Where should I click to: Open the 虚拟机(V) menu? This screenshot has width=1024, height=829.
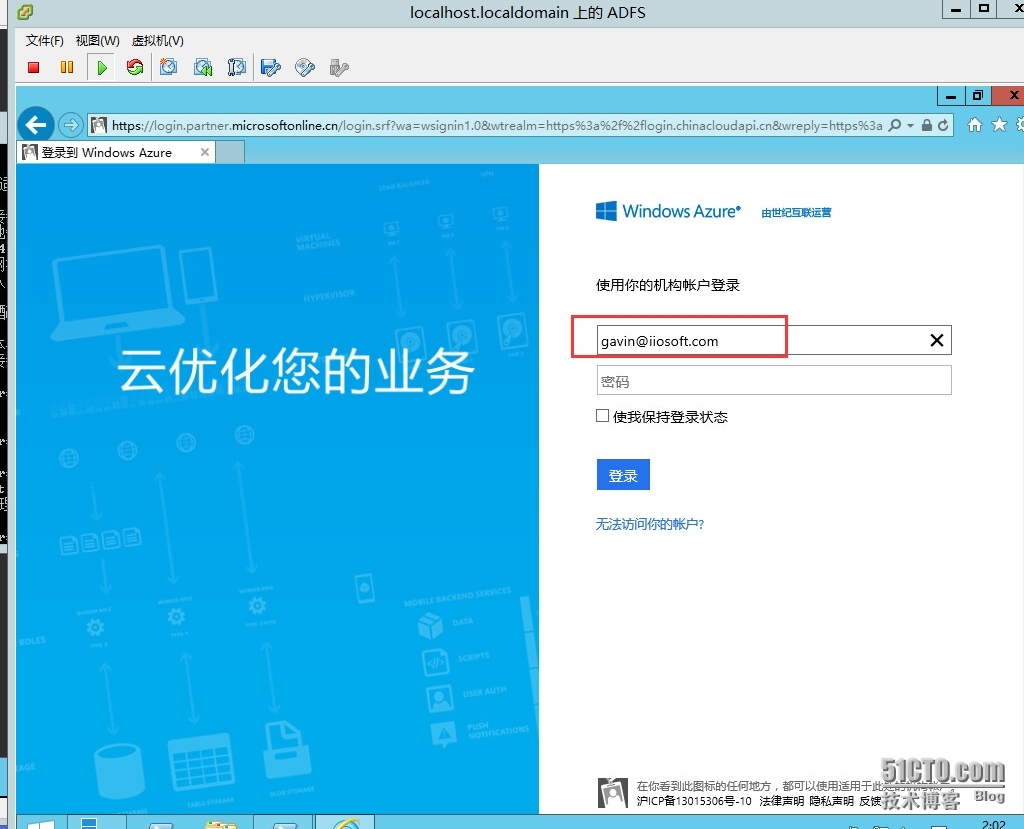(x=157, y=41)
